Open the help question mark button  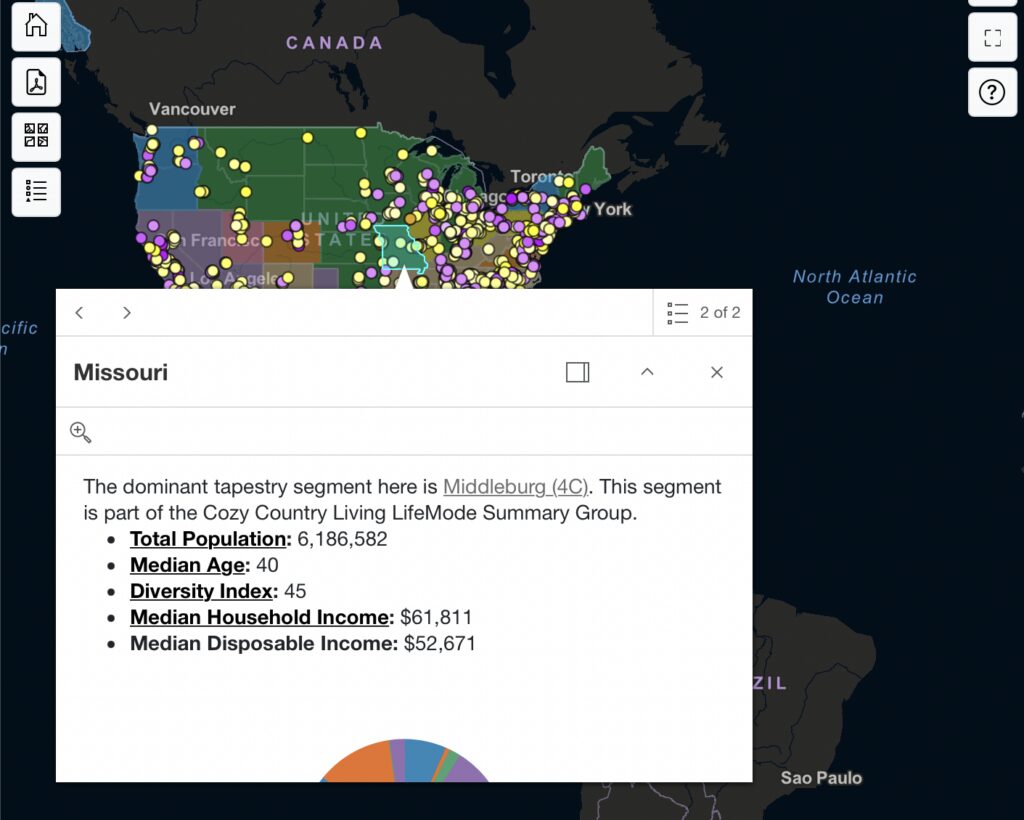(992, 93)
